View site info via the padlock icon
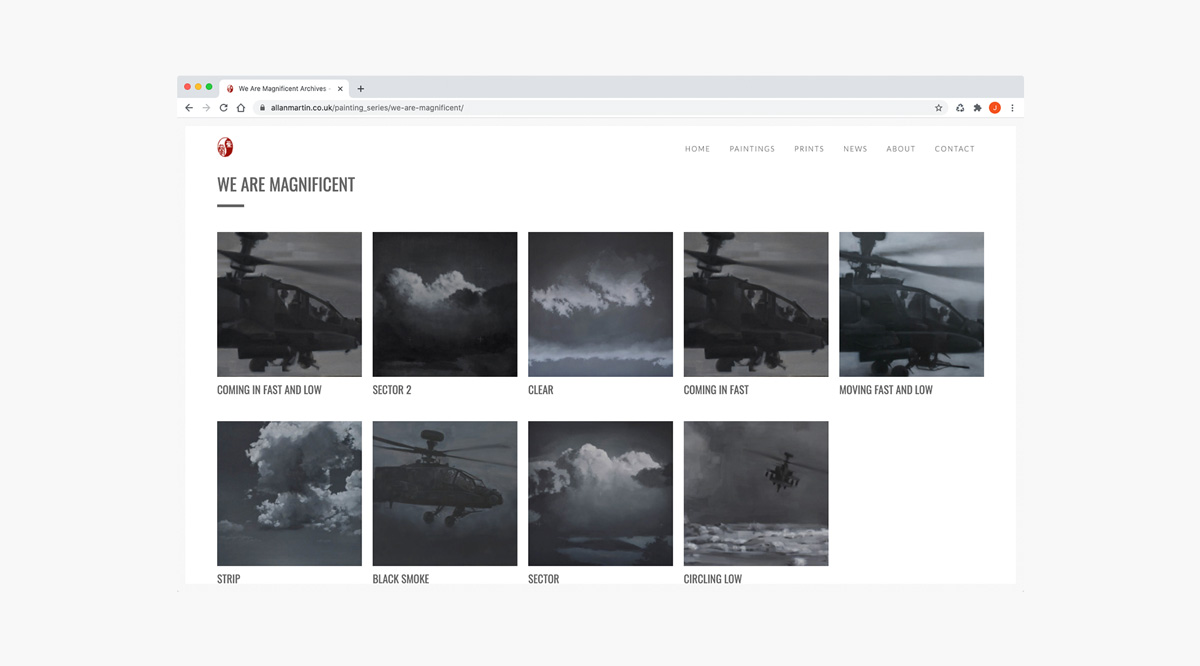 click(x=262, y=108)
